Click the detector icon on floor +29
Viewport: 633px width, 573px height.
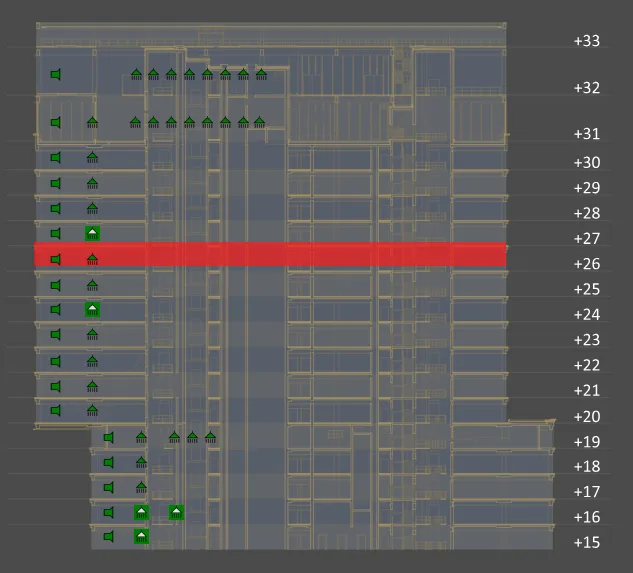(x=92, y=183)
